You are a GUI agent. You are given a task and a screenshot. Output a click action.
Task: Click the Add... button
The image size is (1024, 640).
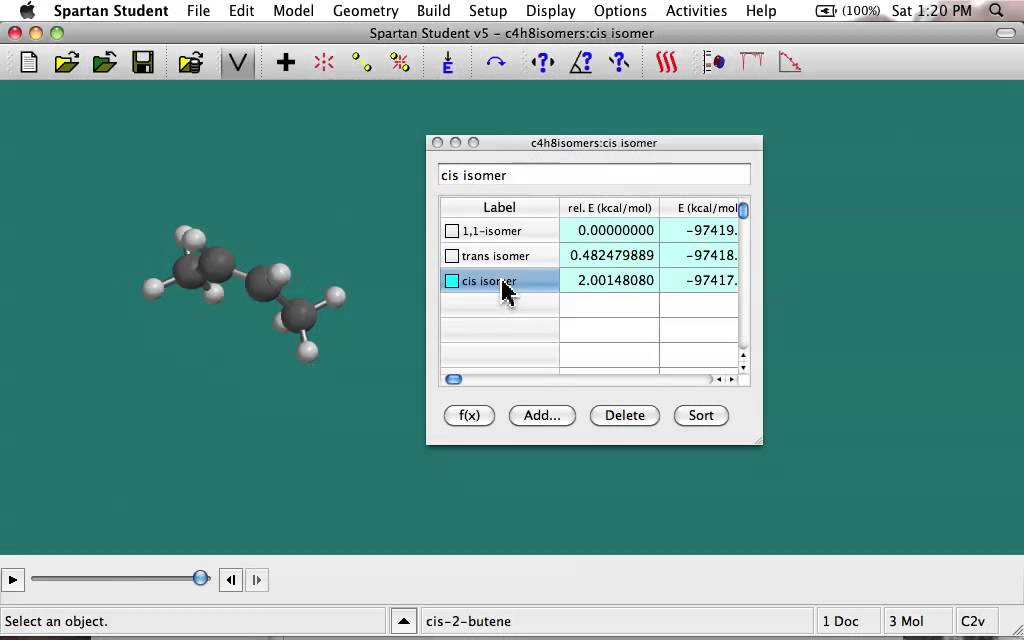click(542, 415)
